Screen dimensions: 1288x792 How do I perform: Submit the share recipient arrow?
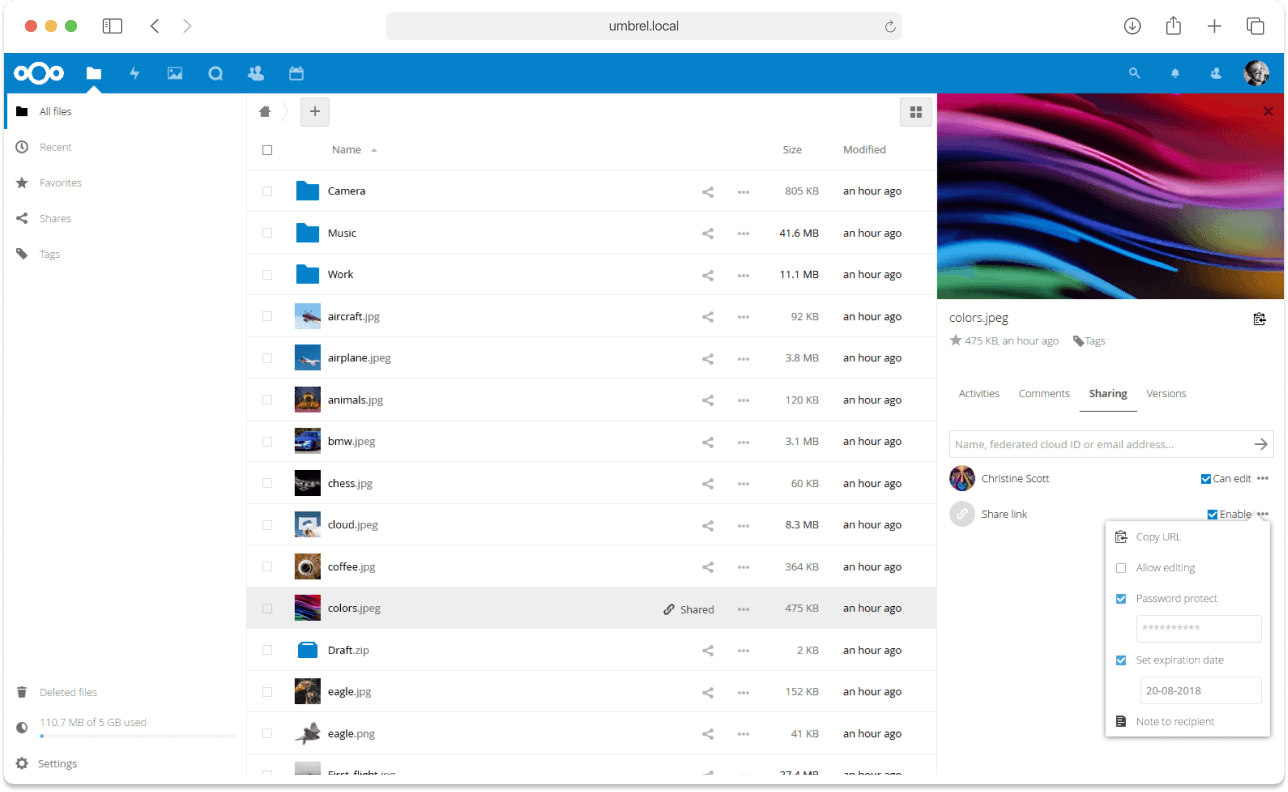pos(1262,444)
